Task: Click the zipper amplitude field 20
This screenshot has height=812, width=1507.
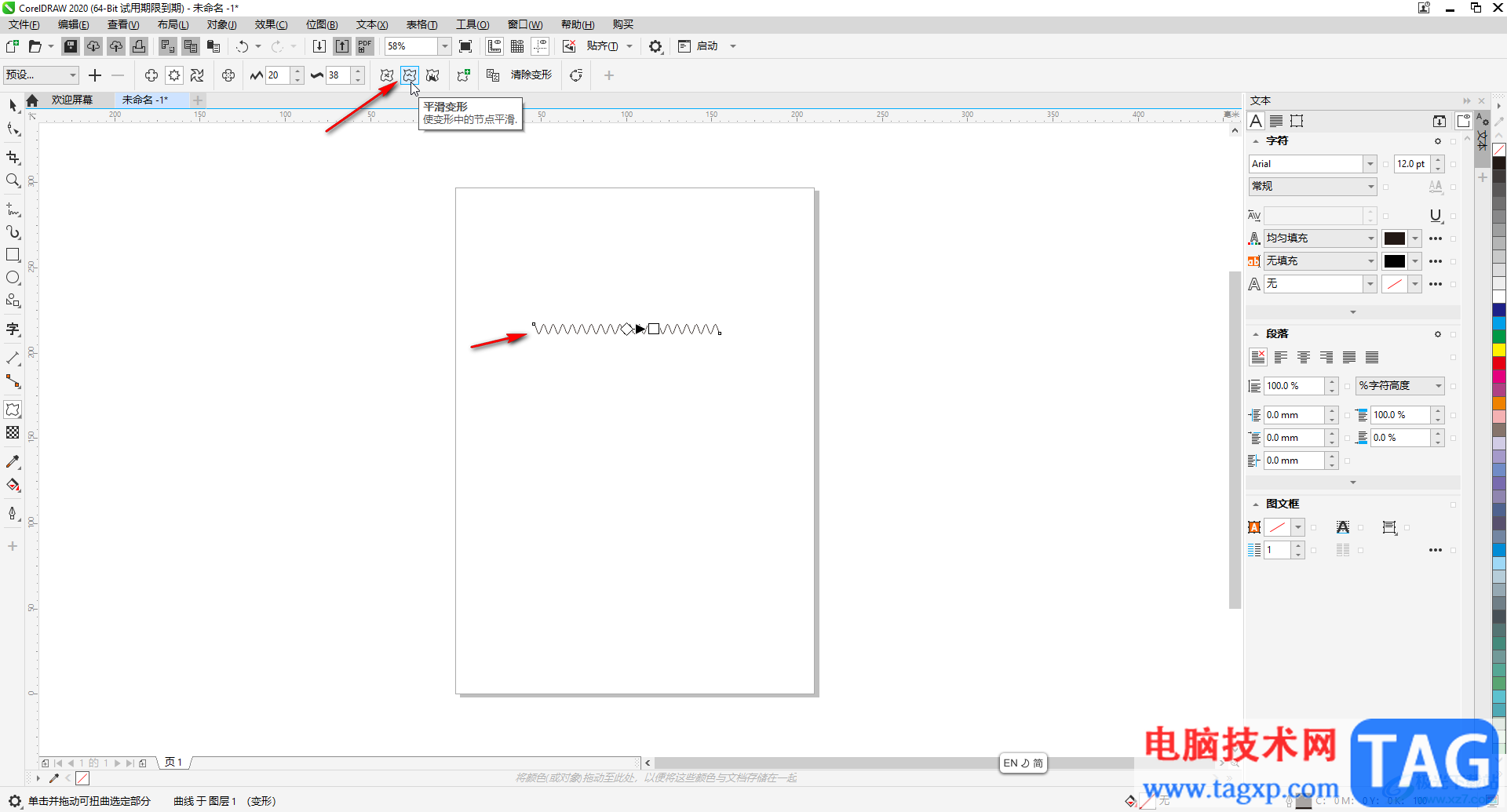Action: coord(278,75)
